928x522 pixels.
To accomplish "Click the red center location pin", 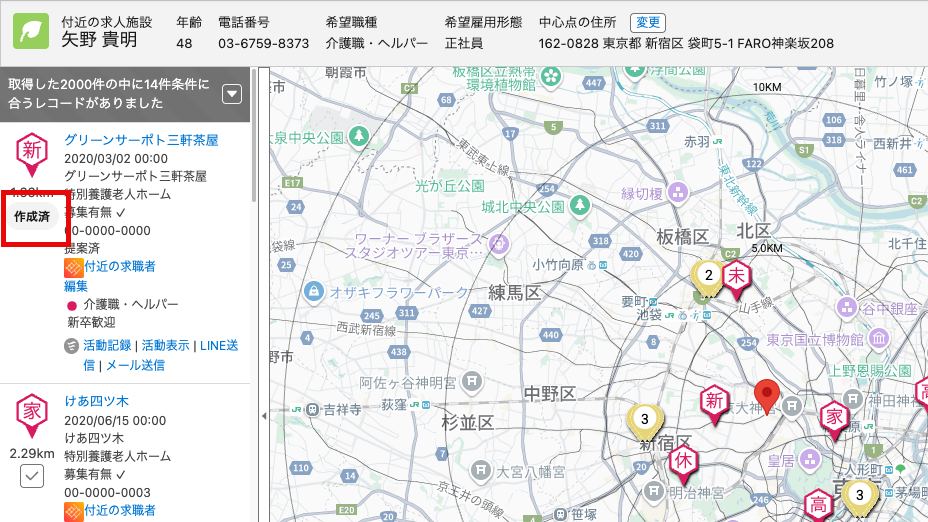I will (x=767, y=396).
